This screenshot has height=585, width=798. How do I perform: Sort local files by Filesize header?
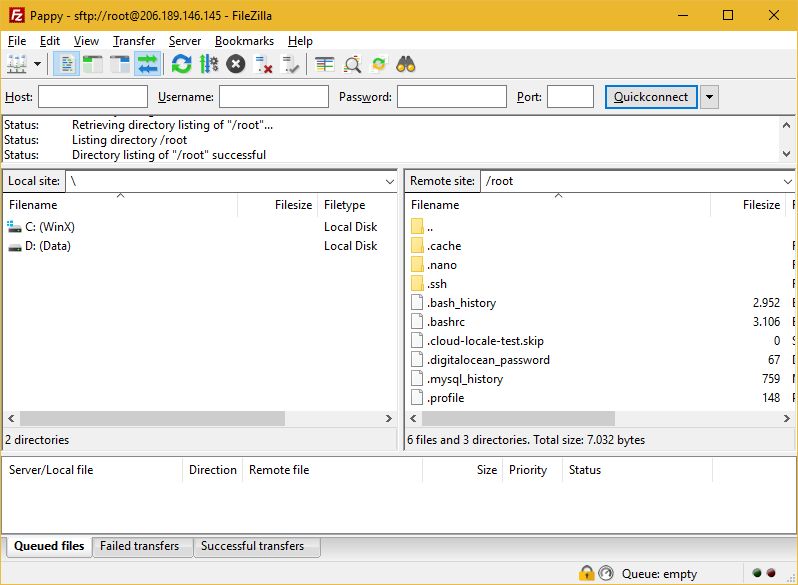pos(277,205)
